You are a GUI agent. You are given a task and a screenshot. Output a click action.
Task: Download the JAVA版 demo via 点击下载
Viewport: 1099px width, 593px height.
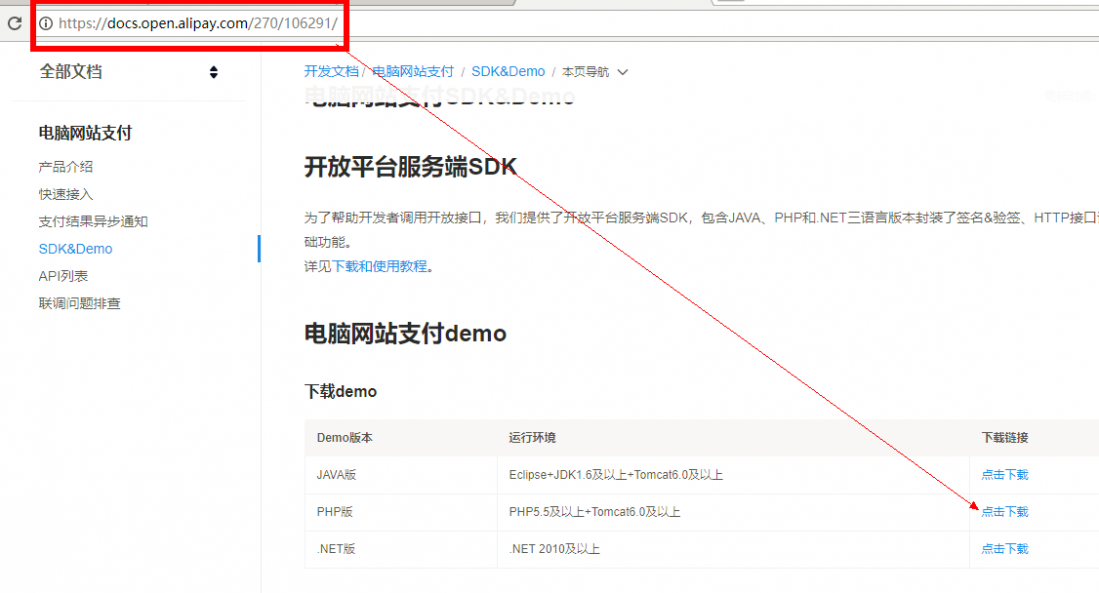pos(1004,475)
